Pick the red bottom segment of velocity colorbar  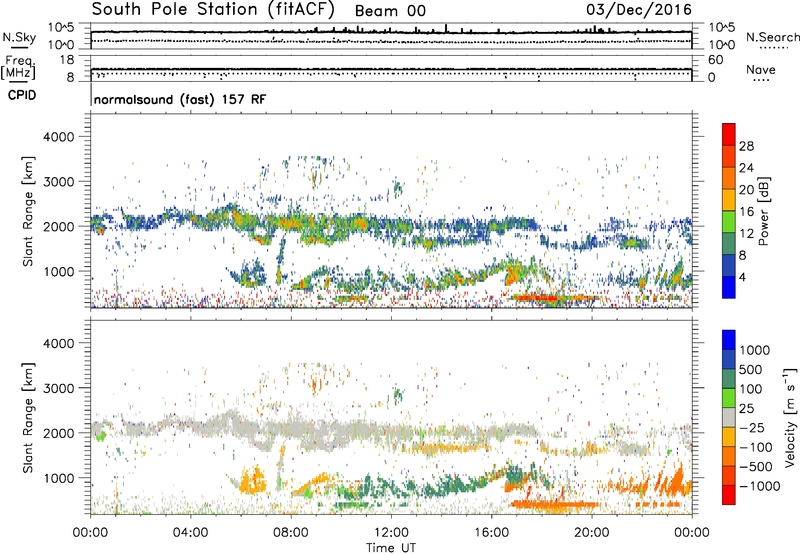click(729, 495)
